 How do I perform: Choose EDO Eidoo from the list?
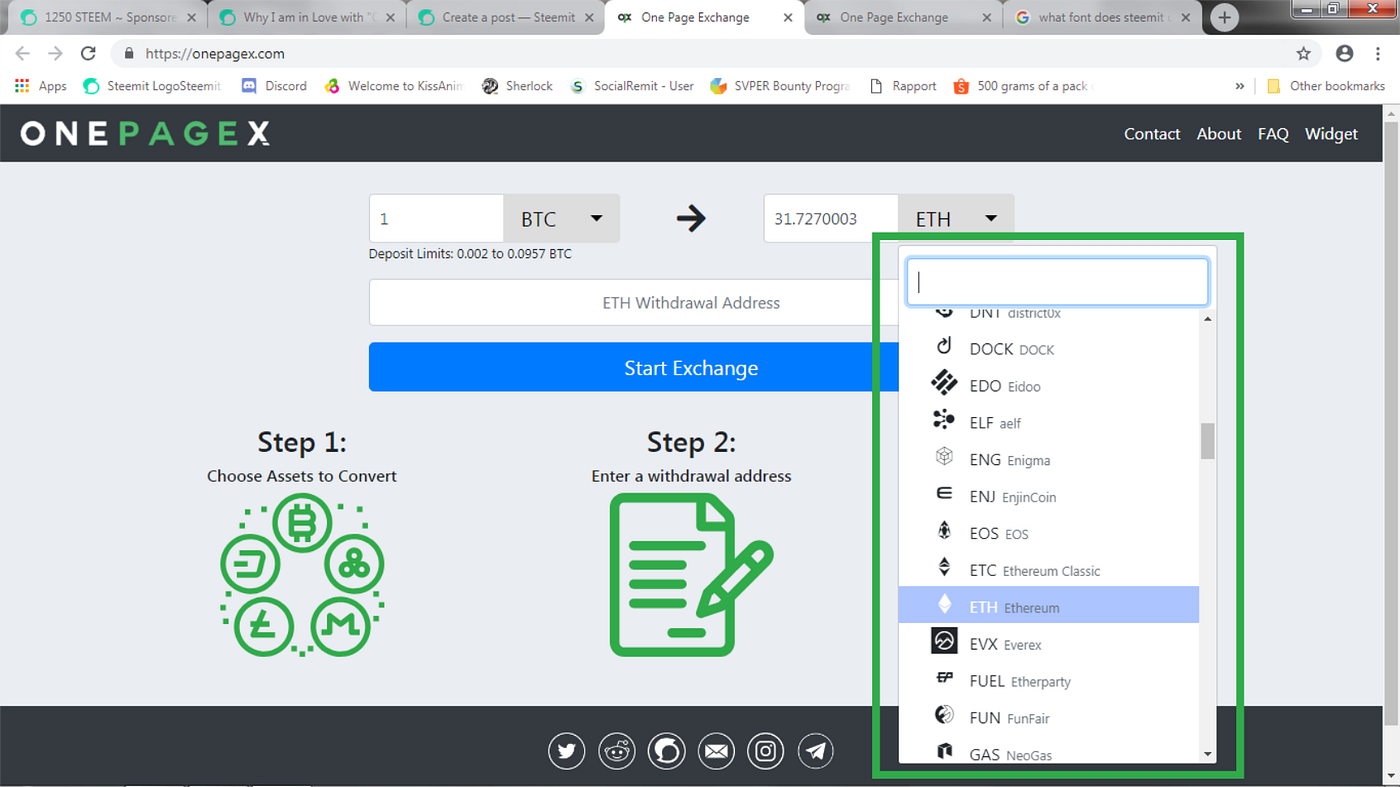pos(1049,386)
